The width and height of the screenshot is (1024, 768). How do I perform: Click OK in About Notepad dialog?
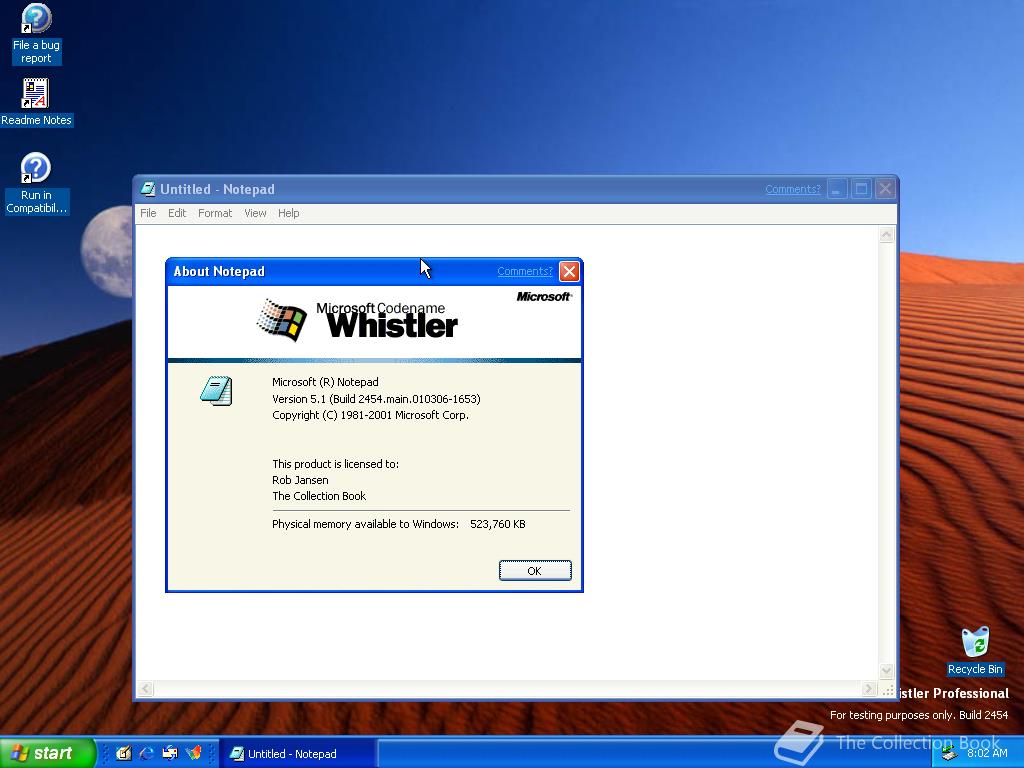(x=535, y=571)
